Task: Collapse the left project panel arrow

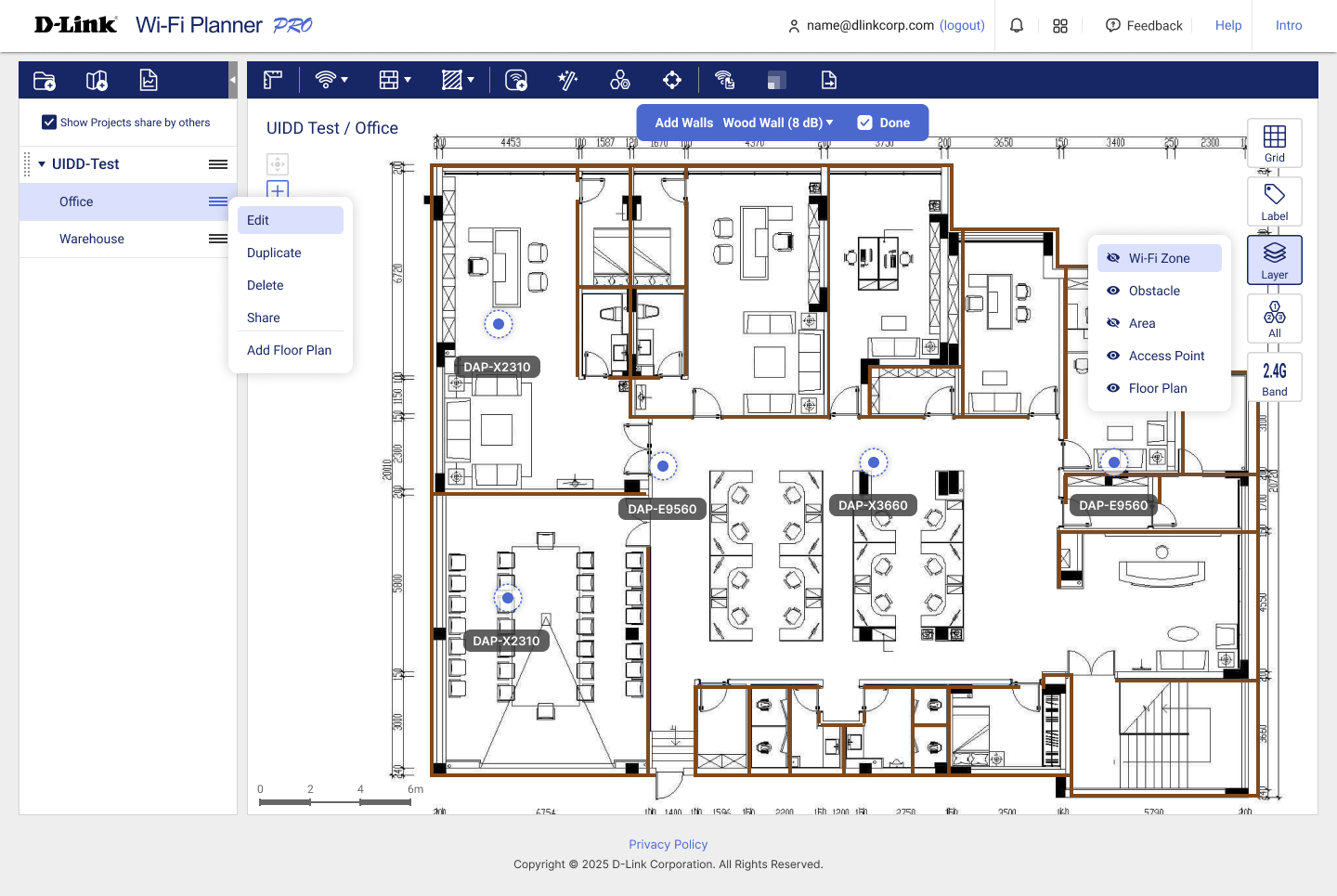Action: [232, 80]
